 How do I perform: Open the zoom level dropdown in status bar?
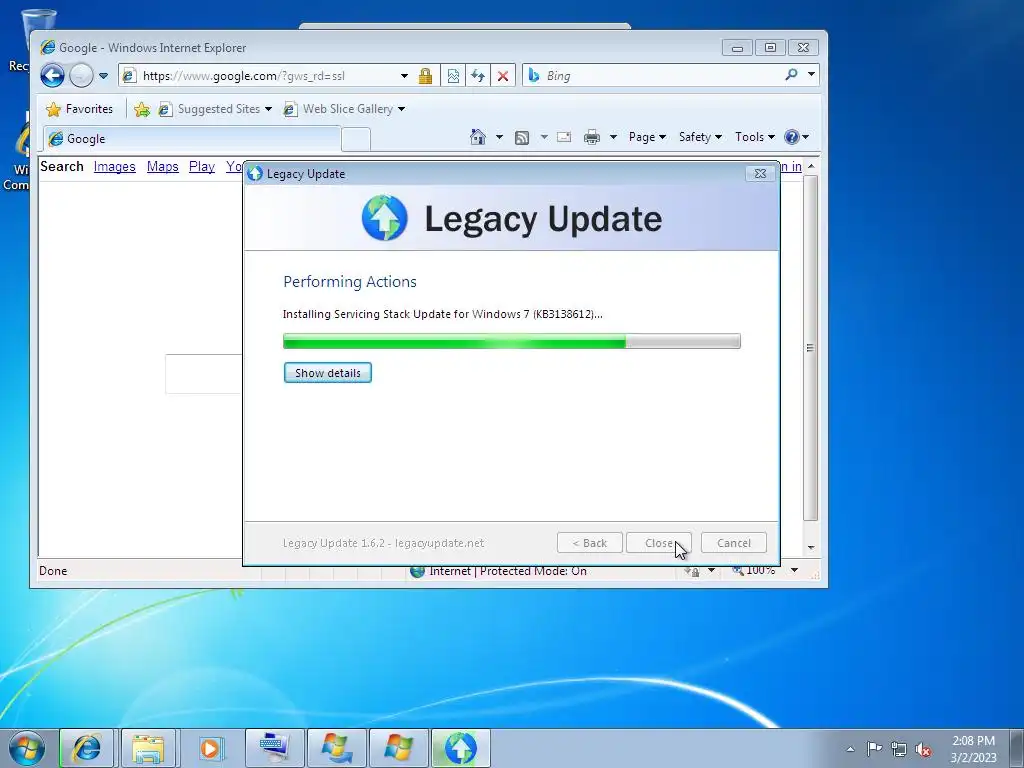click(794, 571)
